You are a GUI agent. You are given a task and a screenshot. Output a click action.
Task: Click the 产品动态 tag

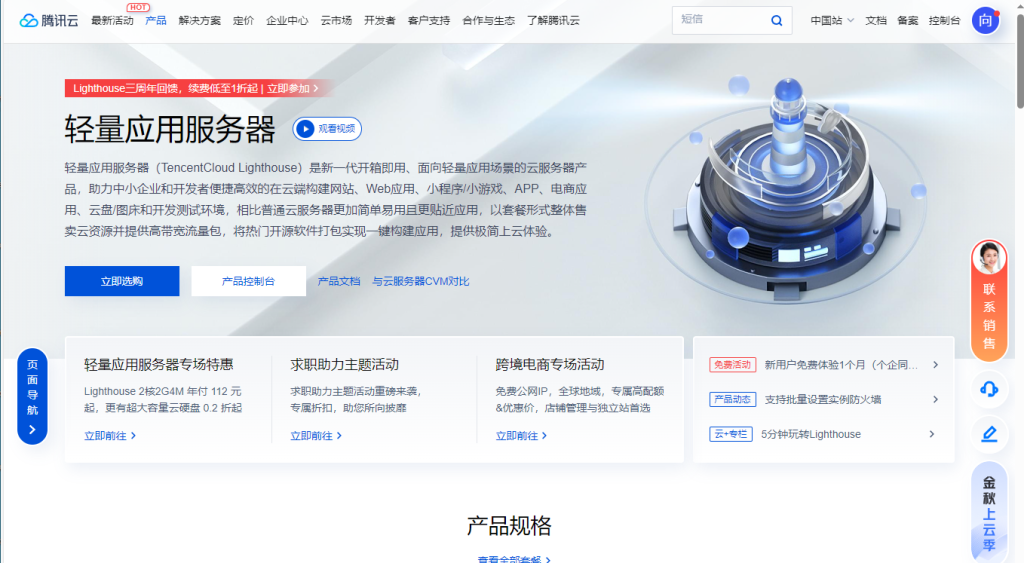point(732,399)
